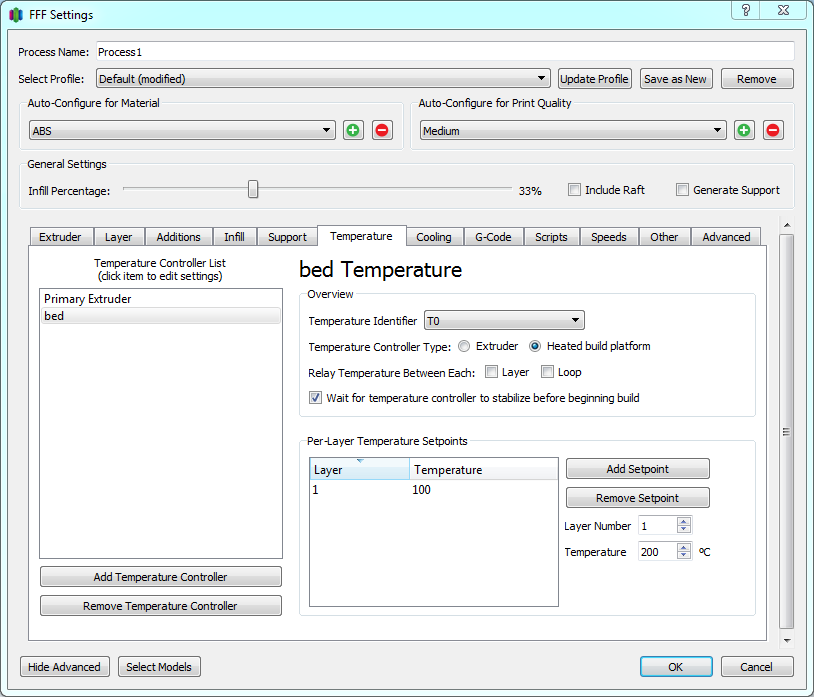
Task: Click the setpoint Temperature input field
Action: [658, 552]
